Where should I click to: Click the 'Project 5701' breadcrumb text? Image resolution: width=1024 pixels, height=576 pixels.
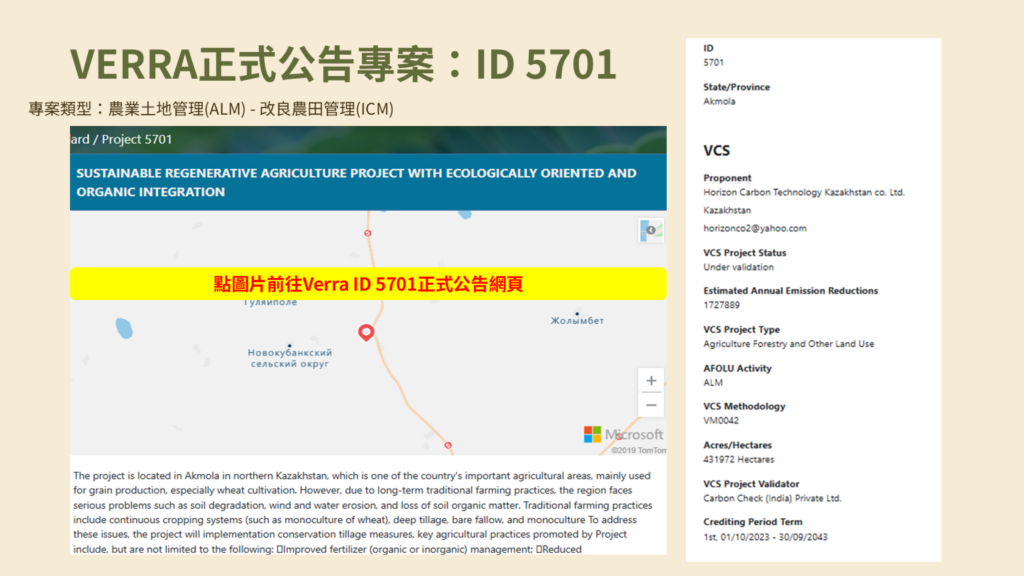tap(135, 139)
